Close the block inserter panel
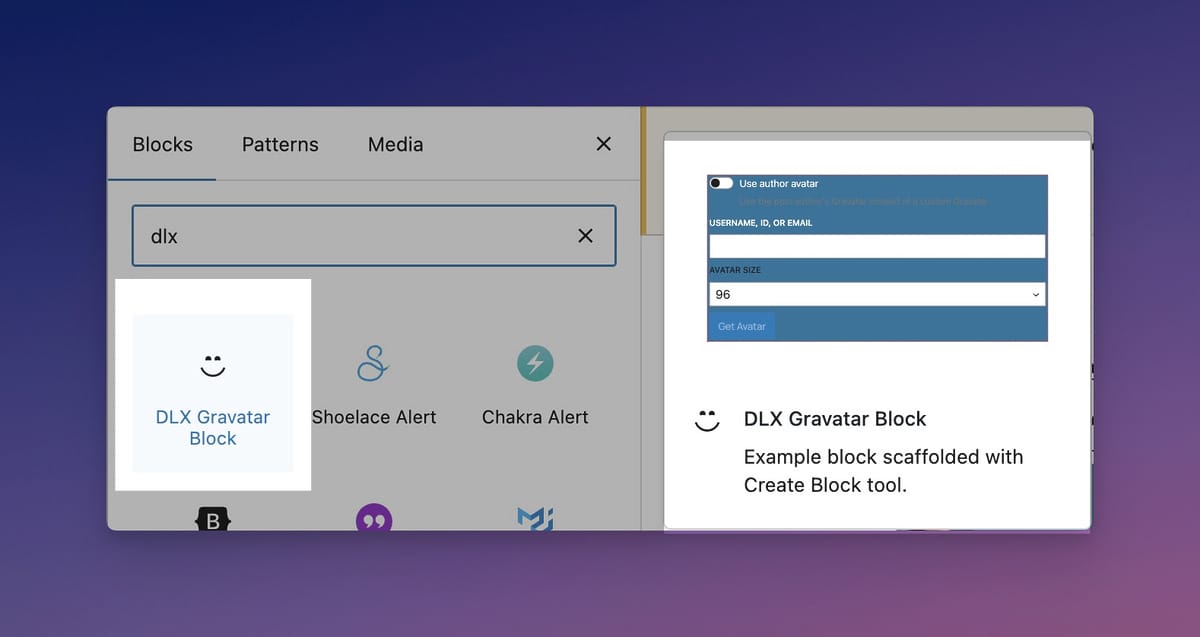 click(603, 144)
